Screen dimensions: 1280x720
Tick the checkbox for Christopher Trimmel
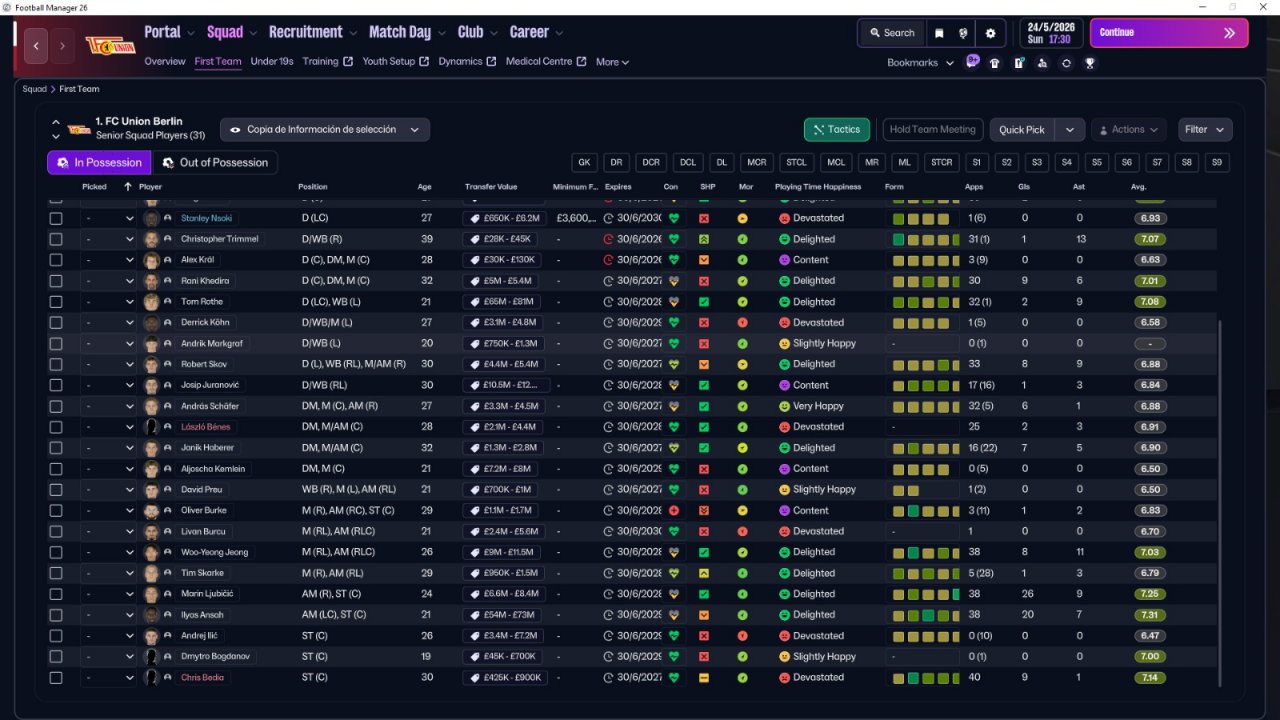click(56, 239)
